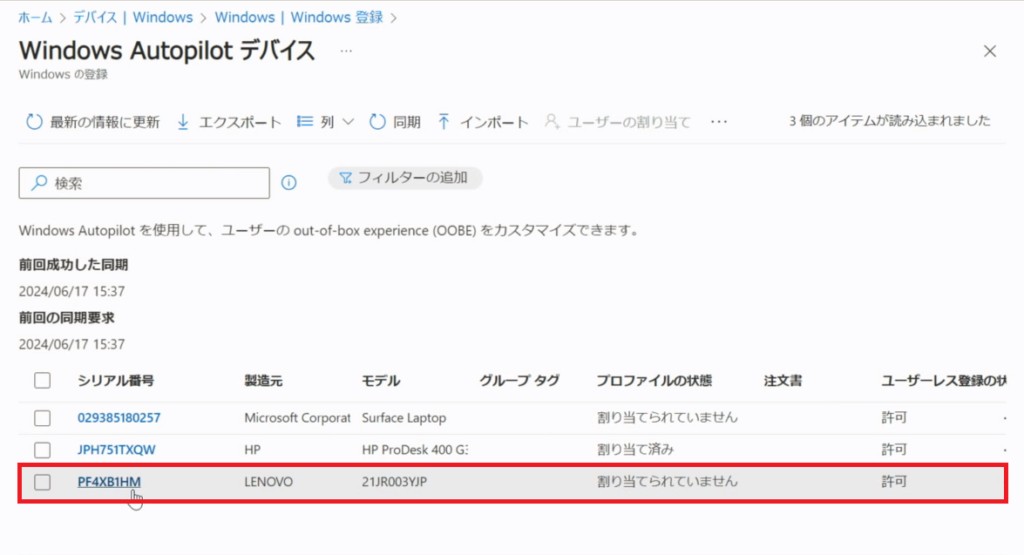Click the Refresh (最新の情報に更新) icon

34,122
